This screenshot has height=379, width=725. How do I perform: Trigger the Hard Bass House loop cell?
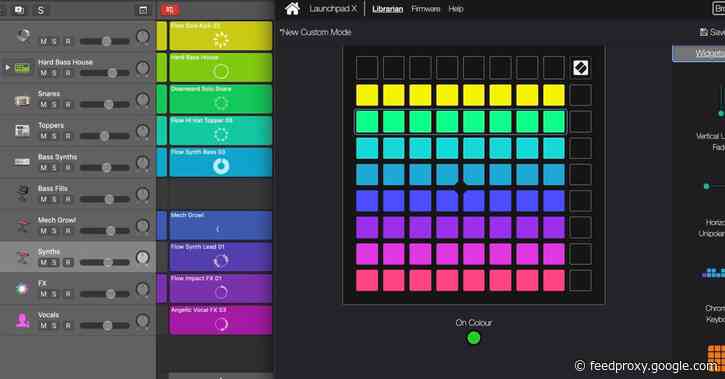(x=221, y=68)
